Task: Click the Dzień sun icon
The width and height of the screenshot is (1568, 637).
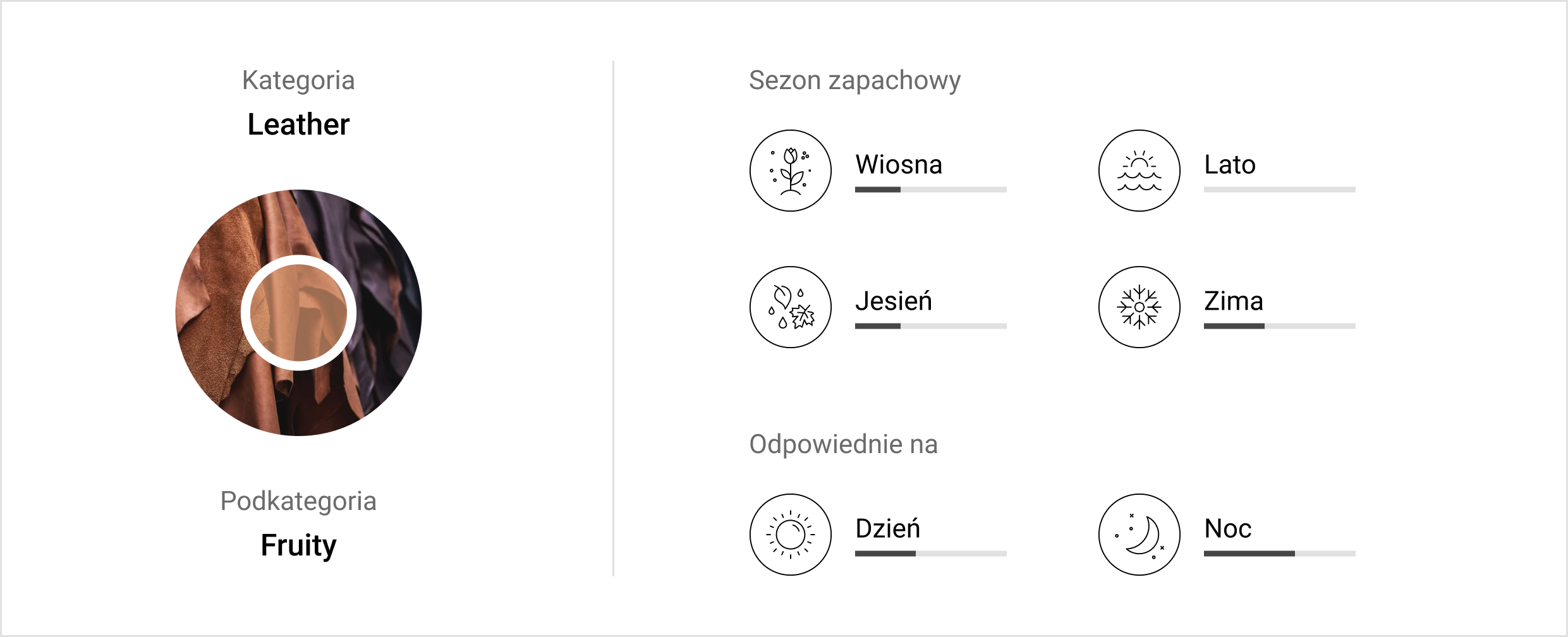Action: 790,535
